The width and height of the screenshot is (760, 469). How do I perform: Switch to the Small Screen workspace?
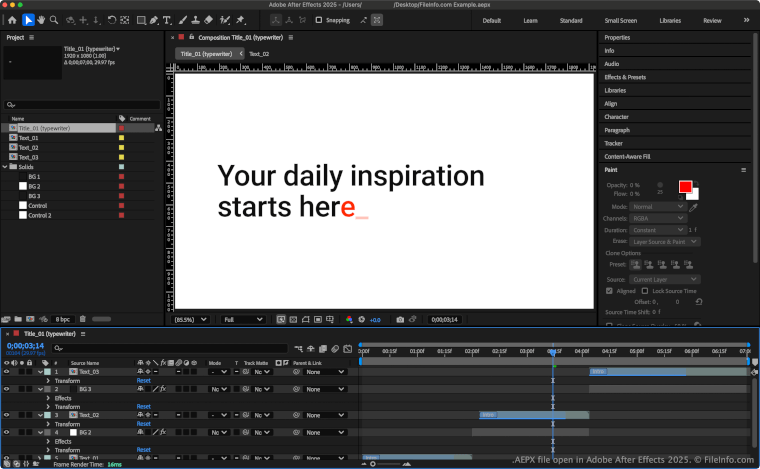tap(620, 20)
